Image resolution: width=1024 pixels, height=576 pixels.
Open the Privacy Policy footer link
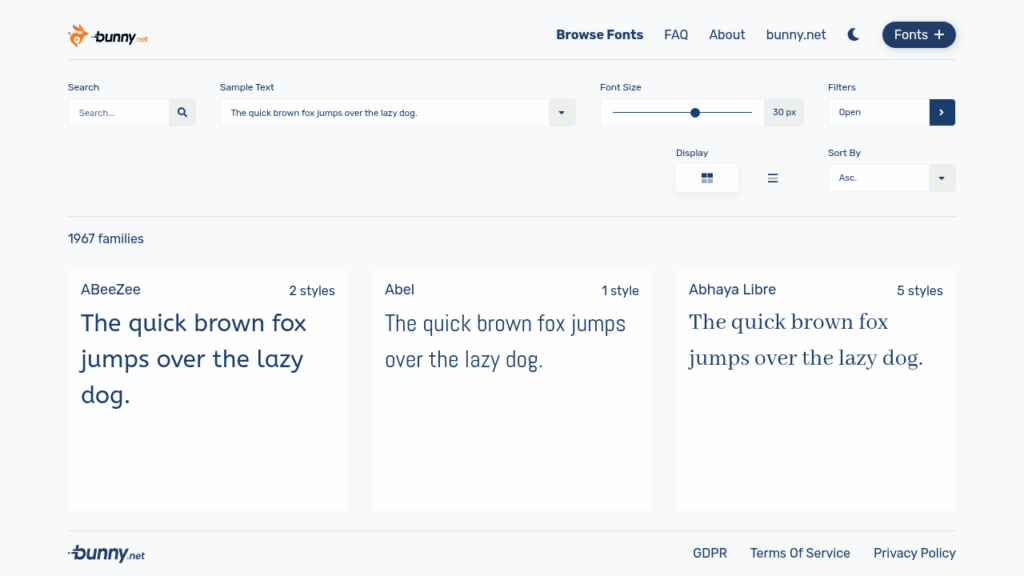point(914,553)
